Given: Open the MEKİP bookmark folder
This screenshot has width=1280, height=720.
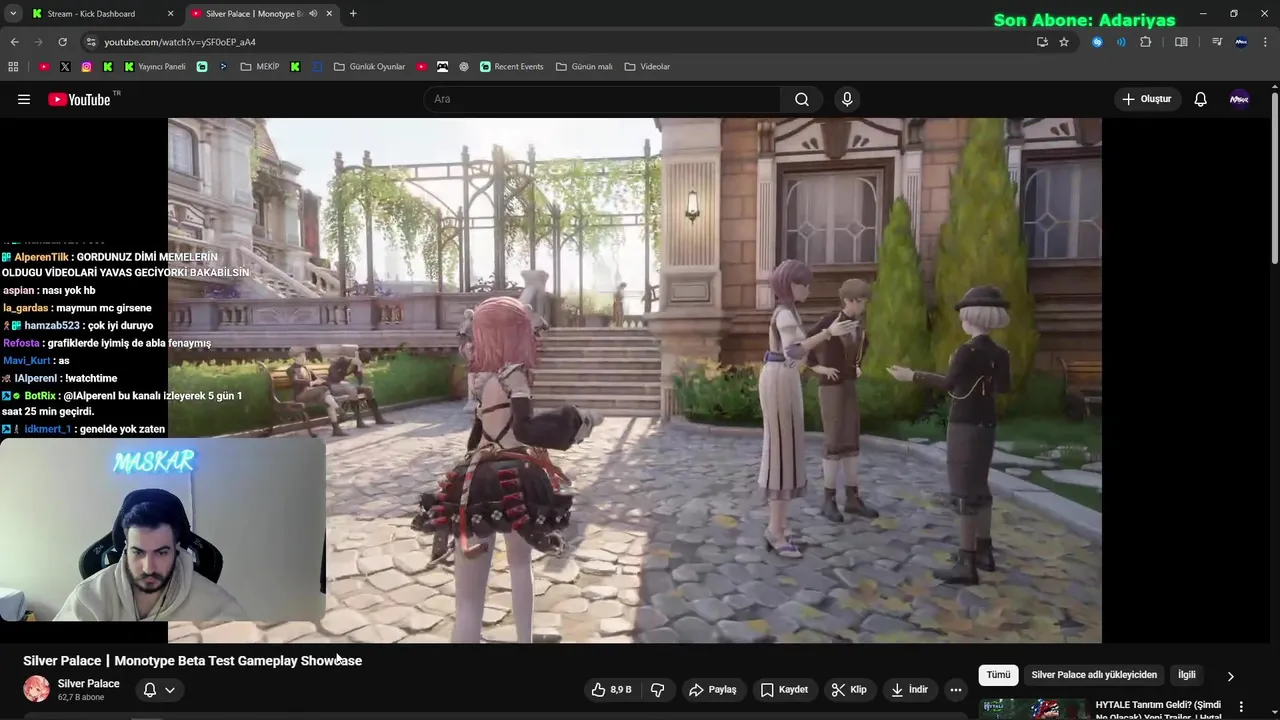Looking at the screenshot, I should (x=260, y=67).
